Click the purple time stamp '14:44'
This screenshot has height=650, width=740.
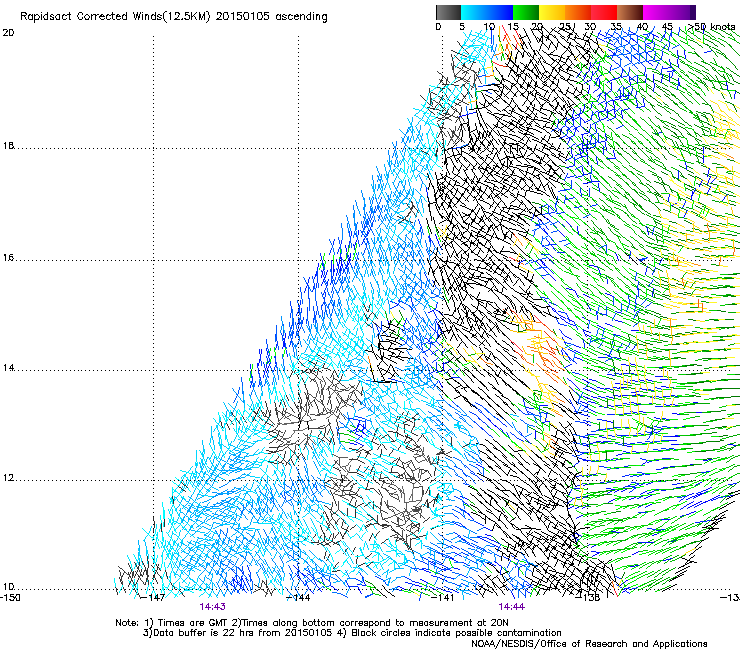(512, 607)
